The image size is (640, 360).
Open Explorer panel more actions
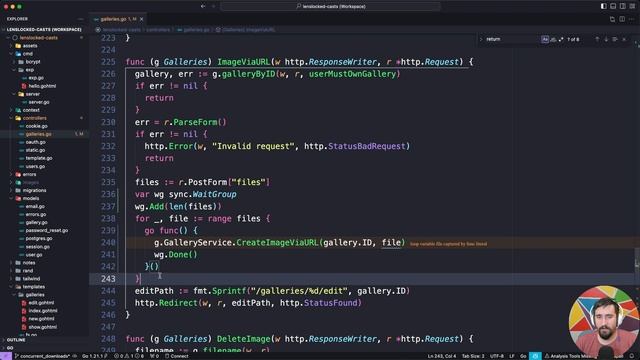click(x=80, y=19)
